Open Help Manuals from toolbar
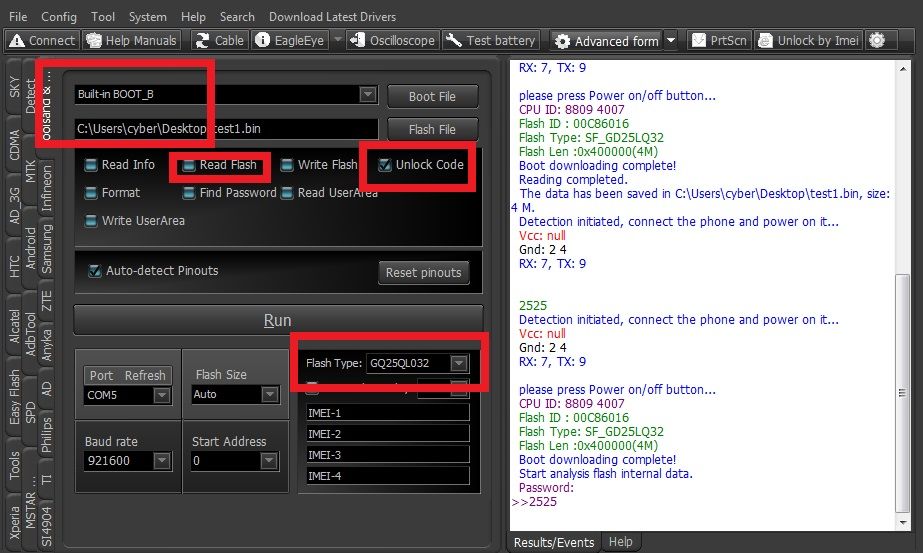The height and width of the screenshot is (553, 923). point(131,41)
